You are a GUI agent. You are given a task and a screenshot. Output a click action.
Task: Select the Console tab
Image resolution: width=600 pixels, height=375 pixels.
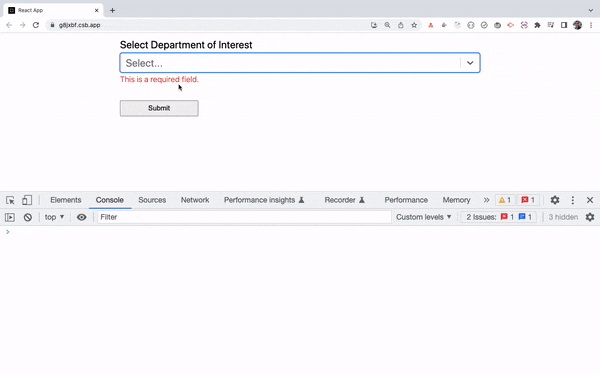click(x=110, y=200)
